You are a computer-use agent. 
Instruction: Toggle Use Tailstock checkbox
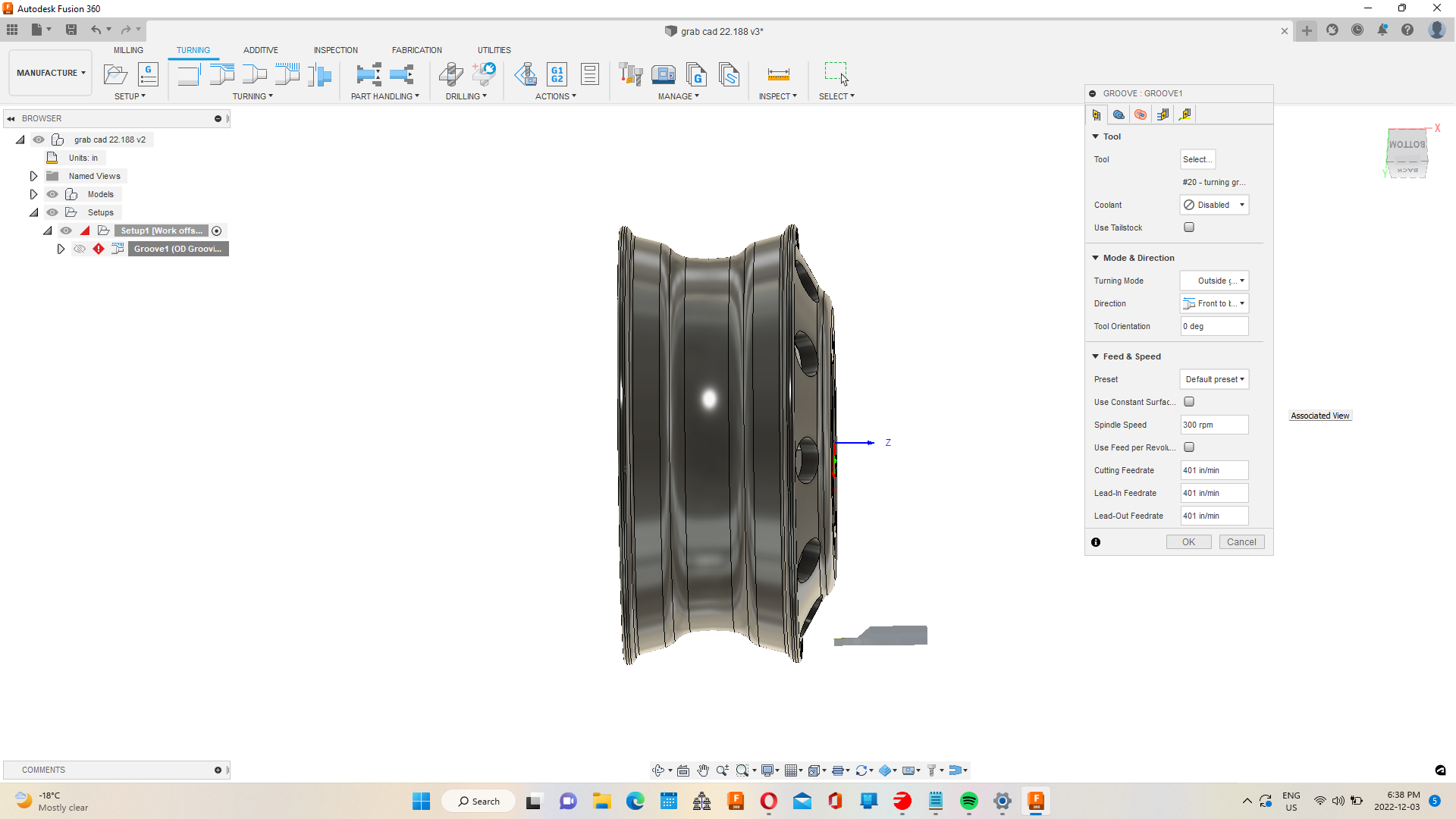pos(1188,227)
